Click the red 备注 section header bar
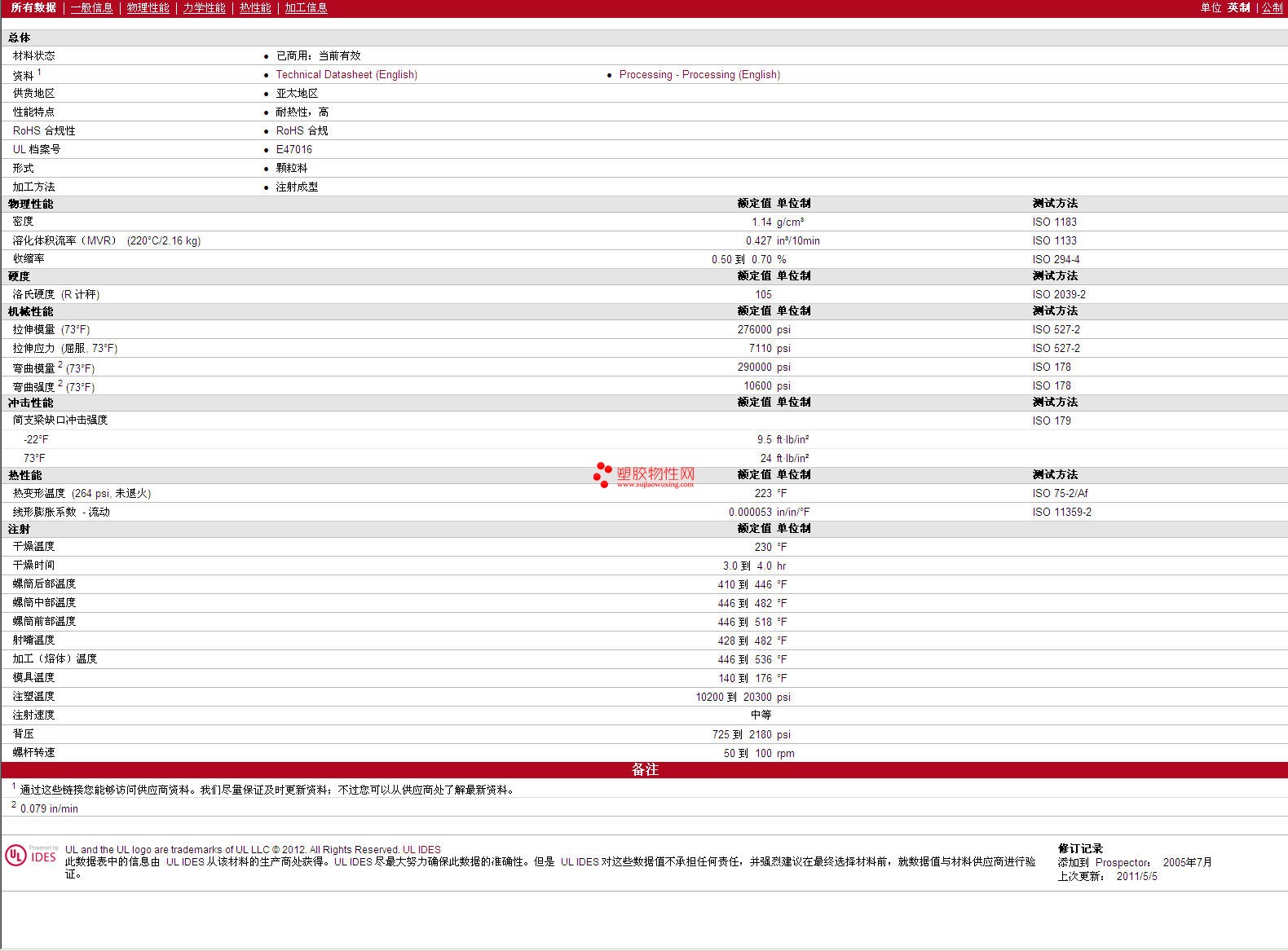This screenshot has width=1288, height=951. tap(644, 769)
